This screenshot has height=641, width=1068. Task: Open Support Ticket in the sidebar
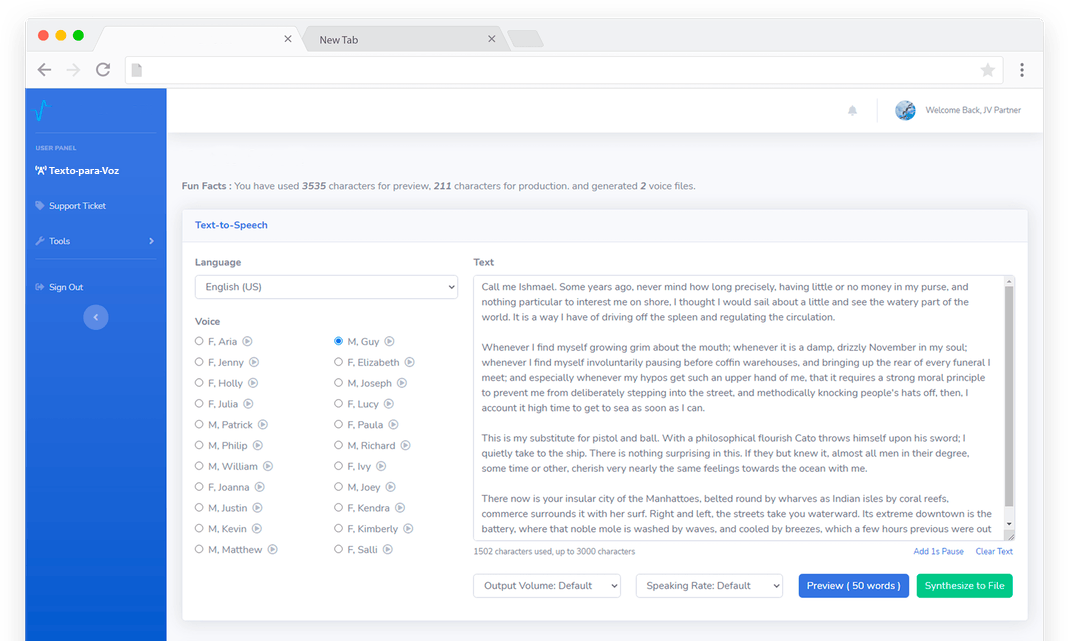[77, 206]
